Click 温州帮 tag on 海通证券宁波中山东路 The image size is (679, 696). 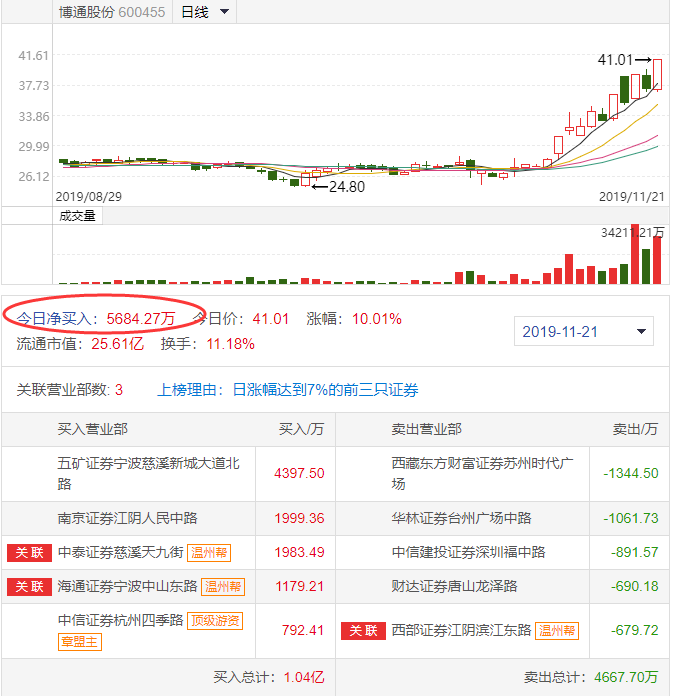[223, 586]
